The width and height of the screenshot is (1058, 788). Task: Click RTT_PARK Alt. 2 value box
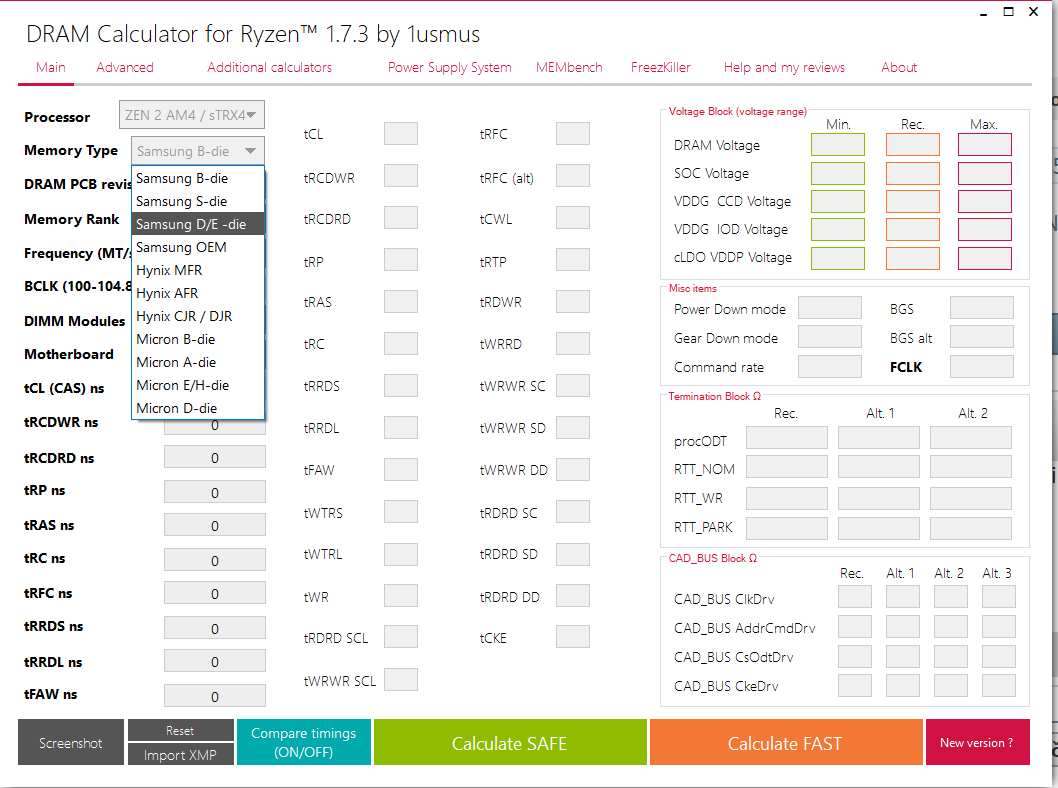tap(971, 528)
